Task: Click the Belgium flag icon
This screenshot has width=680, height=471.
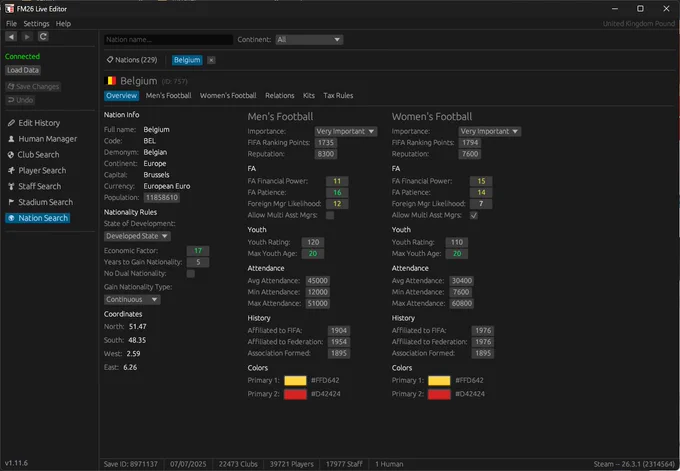Action: pos(111,81)
